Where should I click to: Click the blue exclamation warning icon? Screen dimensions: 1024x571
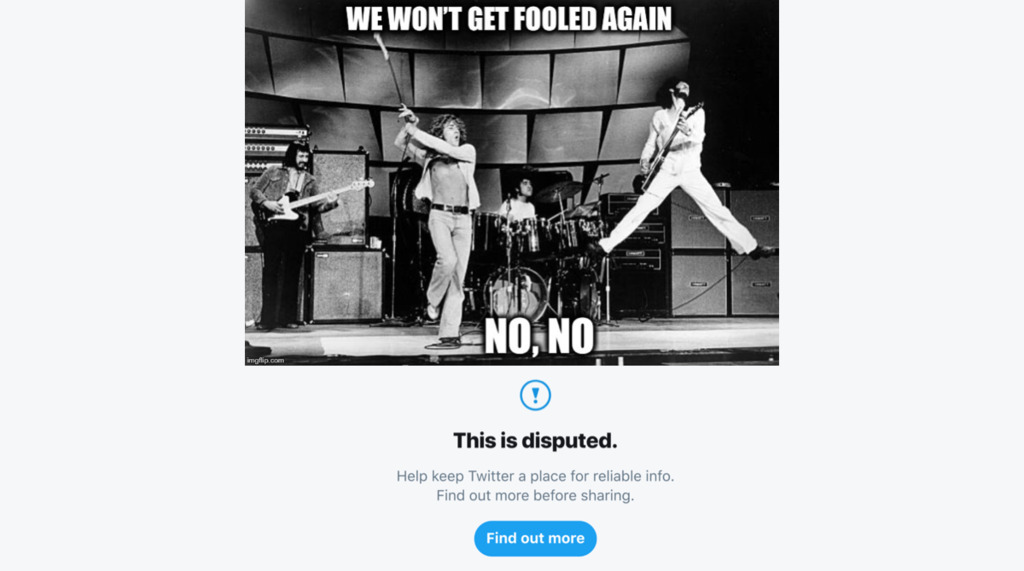tap(535, 395)
